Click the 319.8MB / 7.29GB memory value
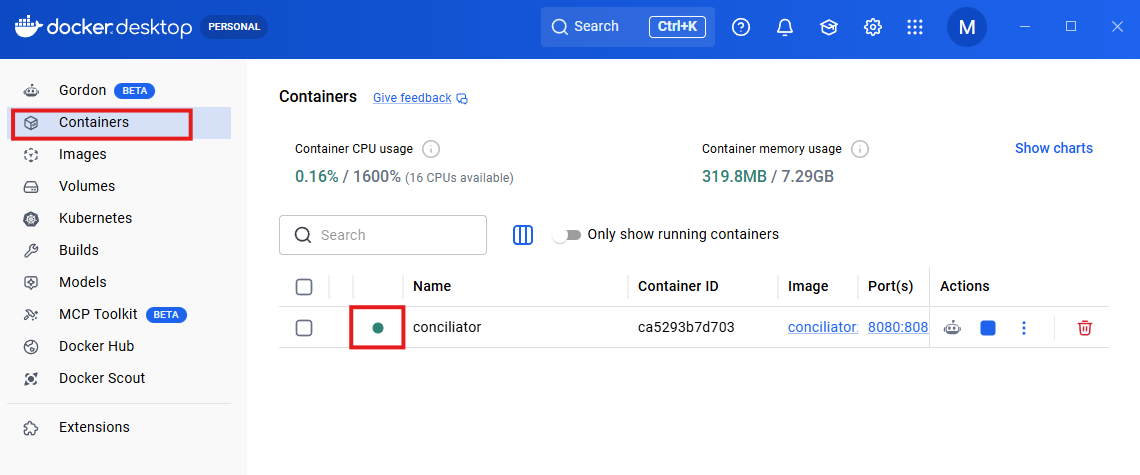This screenshot has width=1140, height=475. [768, 177]
